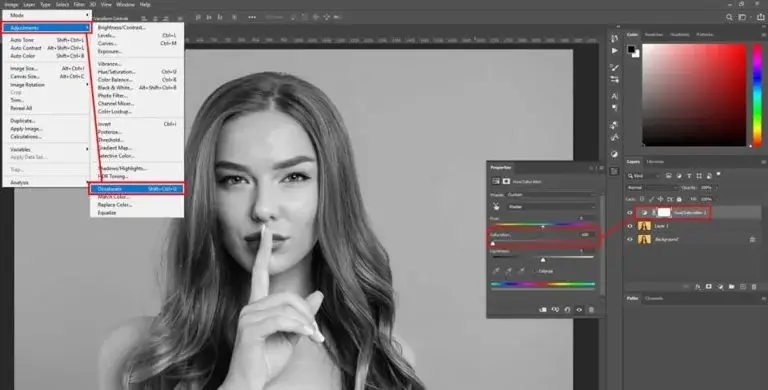
Task: Expand the Variables submenu
Action: pos(47,149)
